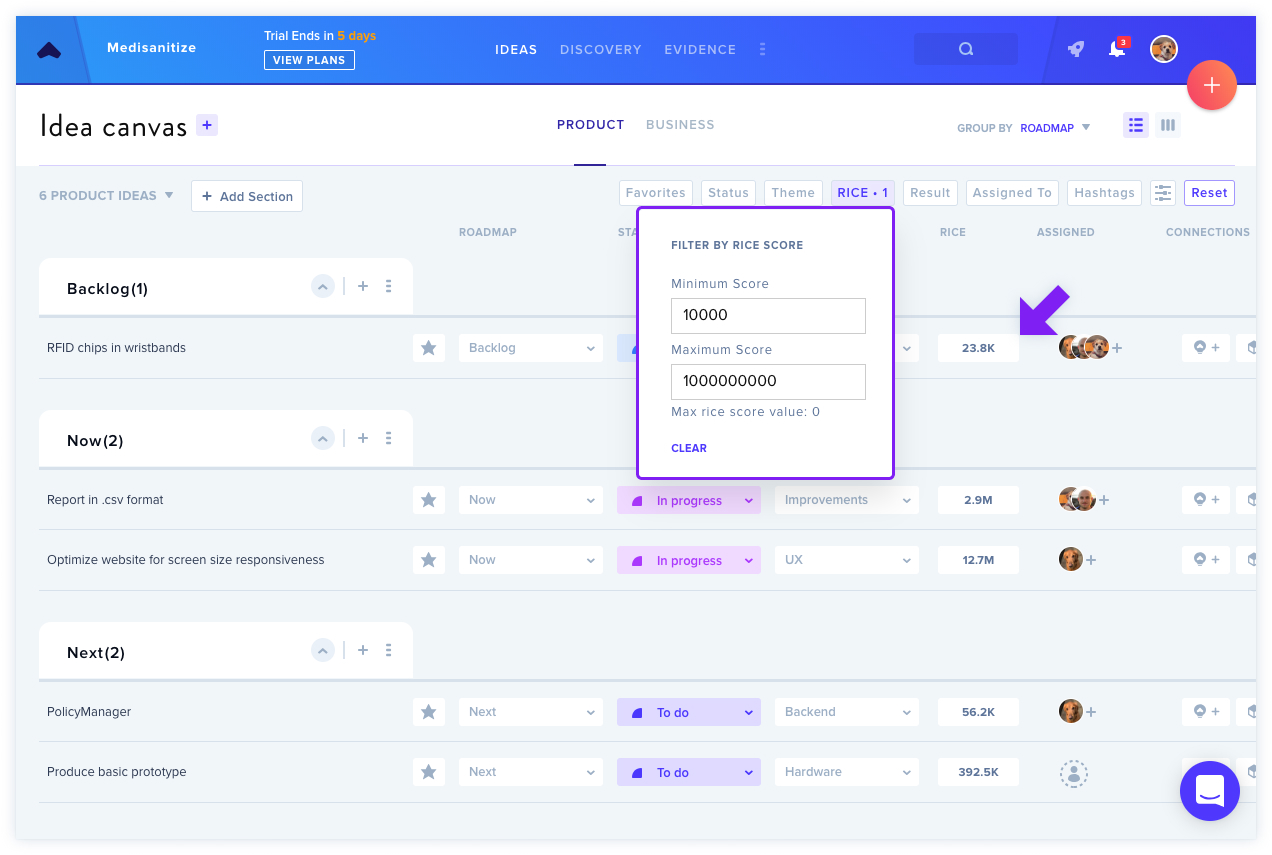
Task: Open the notifications bell
Action: [1117, 49]
